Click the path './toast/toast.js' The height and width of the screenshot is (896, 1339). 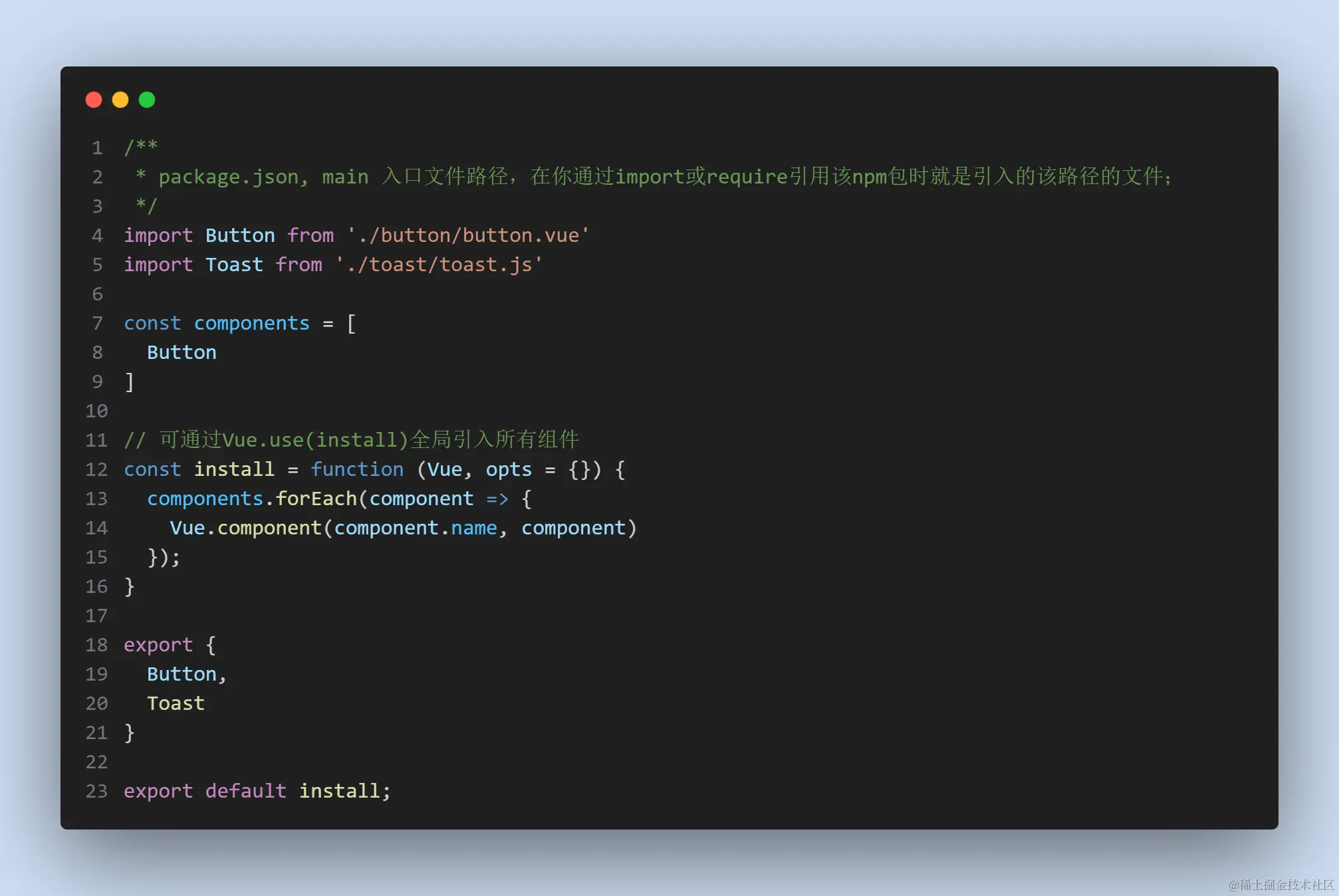(439, 264)
